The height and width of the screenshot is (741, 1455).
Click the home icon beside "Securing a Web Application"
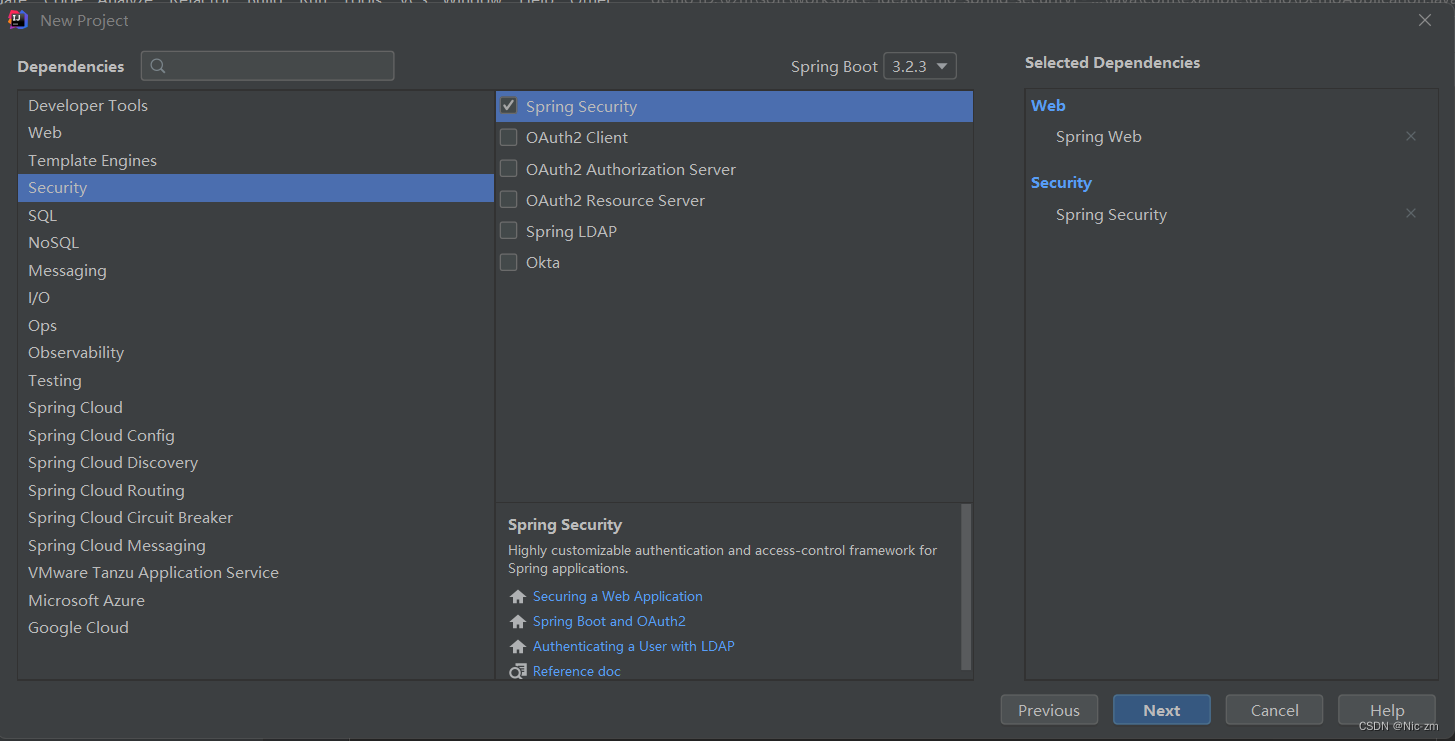518,596
